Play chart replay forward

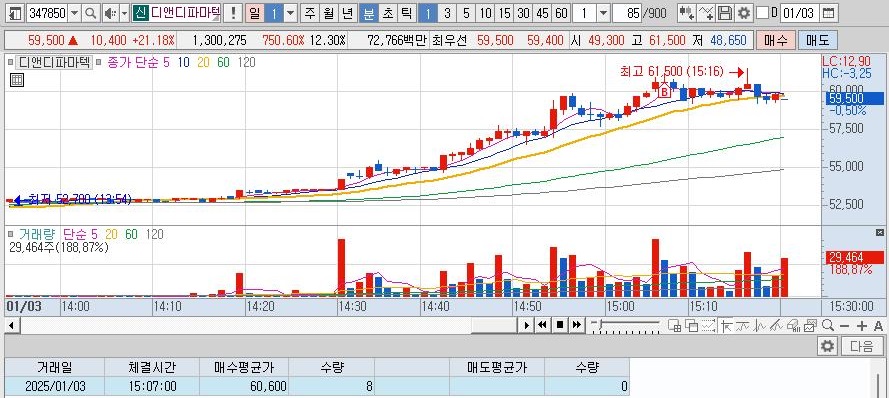pos(526,325)
